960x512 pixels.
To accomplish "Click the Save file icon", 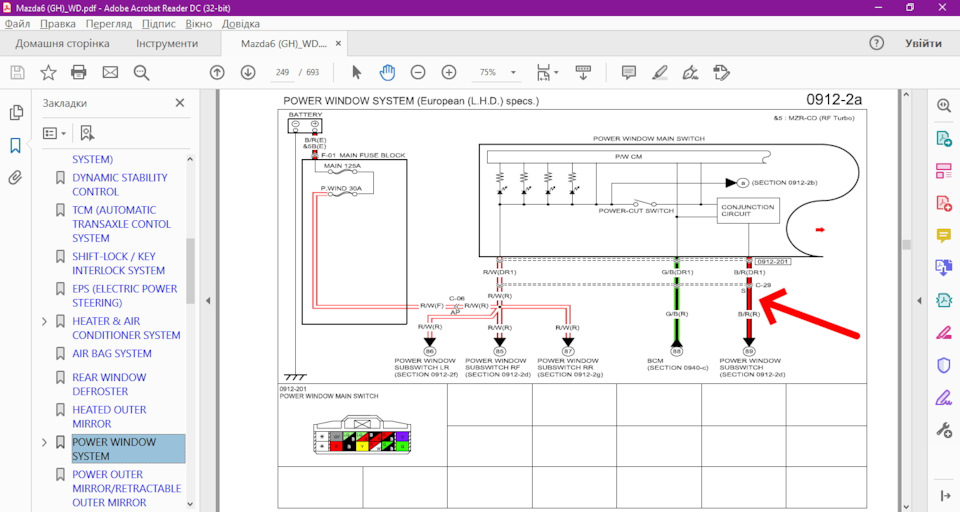I will 18,72.
